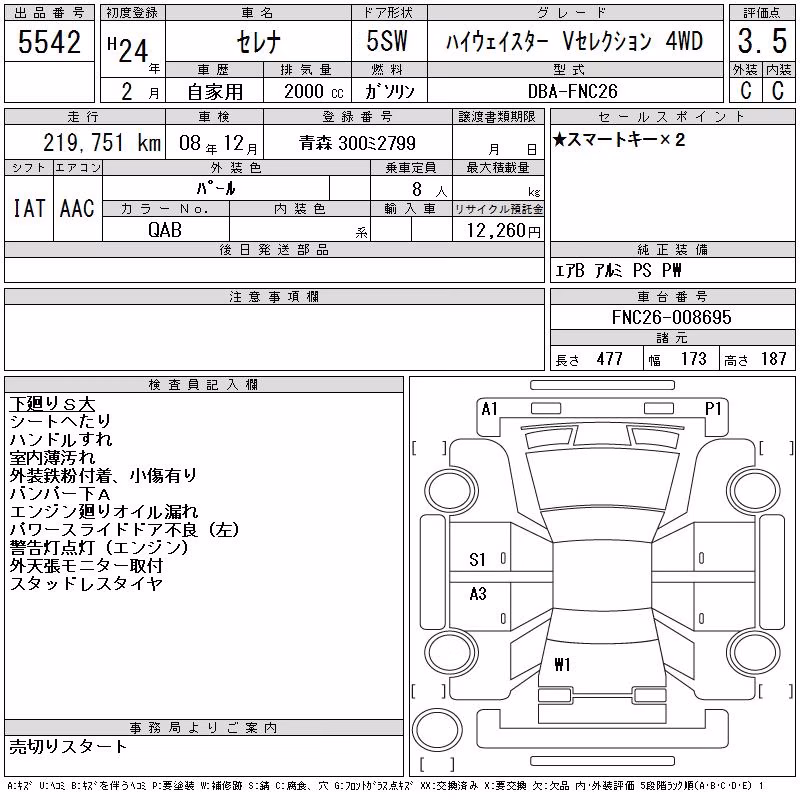The image size is (800, 800).
Task: Select the 出品番号 header
Action: click(x=49, y=13)
